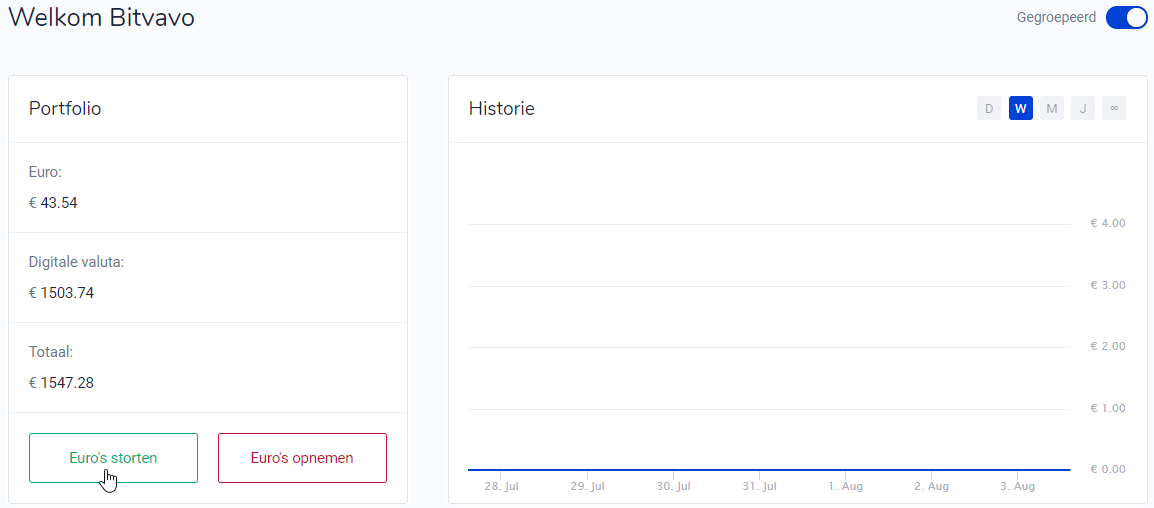
Task: Toggle the Gegroepeerd switch
Action: click(1126, 18)
